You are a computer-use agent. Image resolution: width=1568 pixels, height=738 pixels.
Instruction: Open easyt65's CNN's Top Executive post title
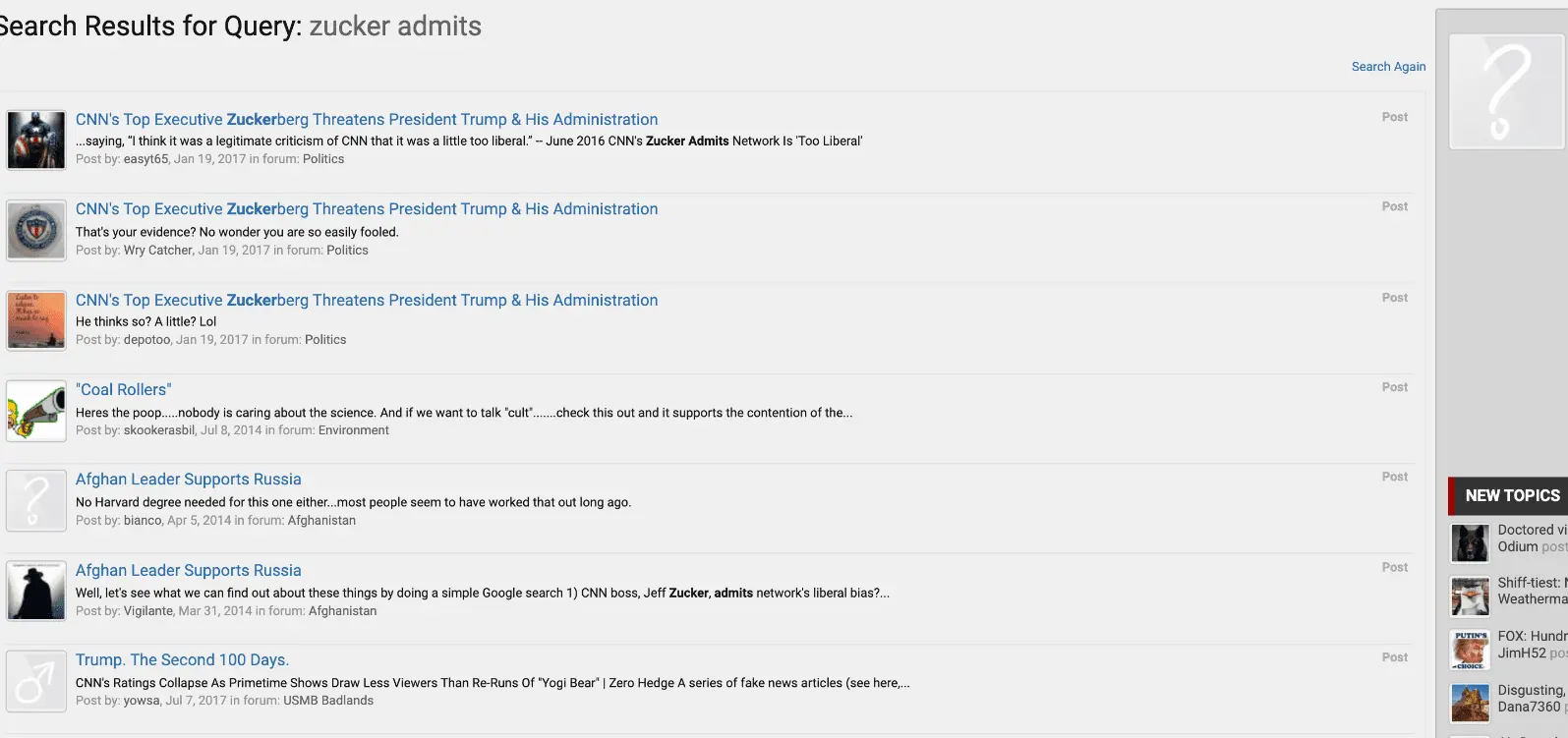click(x=367, y=120)
